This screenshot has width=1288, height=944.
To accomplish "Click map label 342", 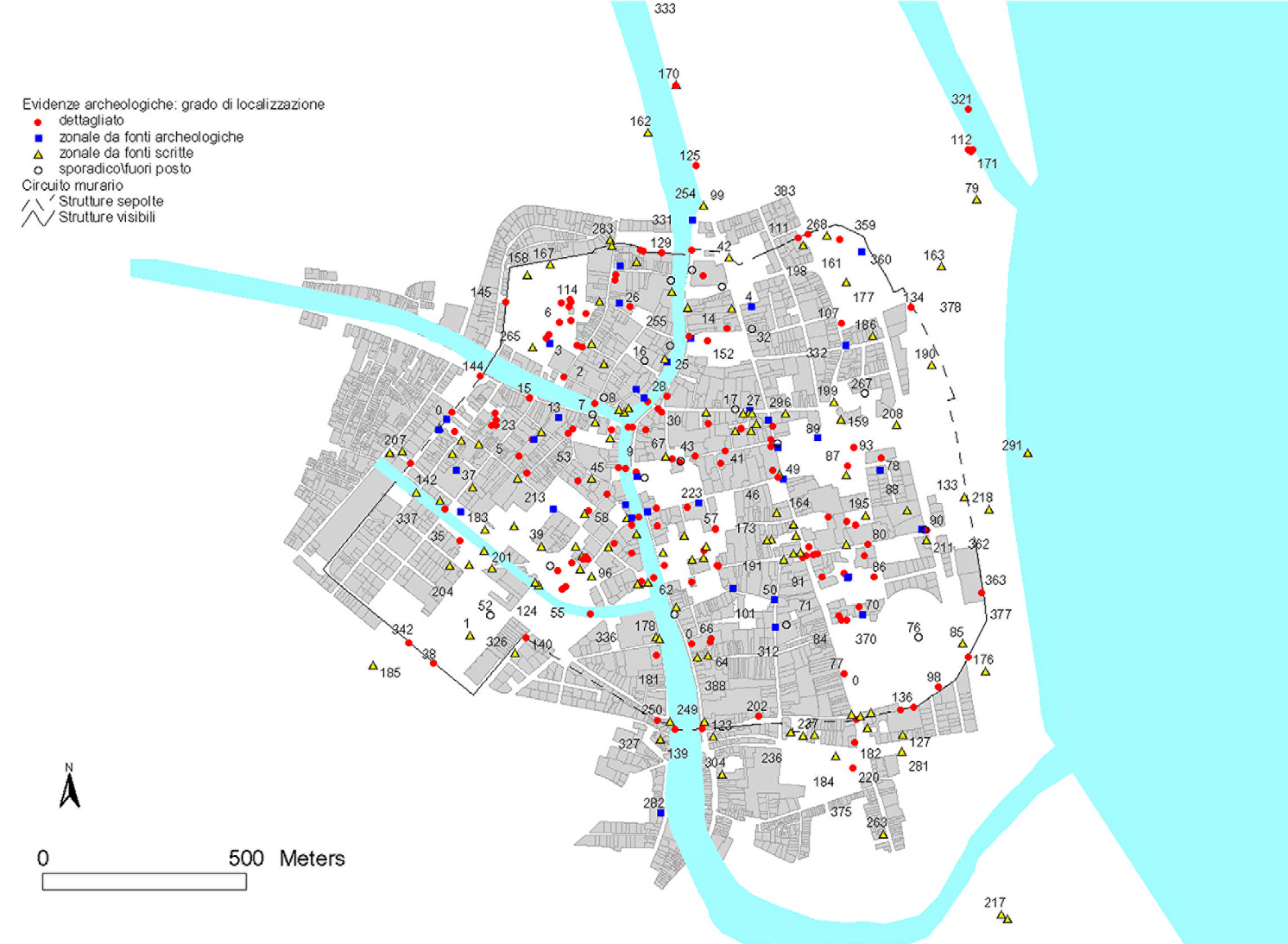I will [x=402, y=630].
